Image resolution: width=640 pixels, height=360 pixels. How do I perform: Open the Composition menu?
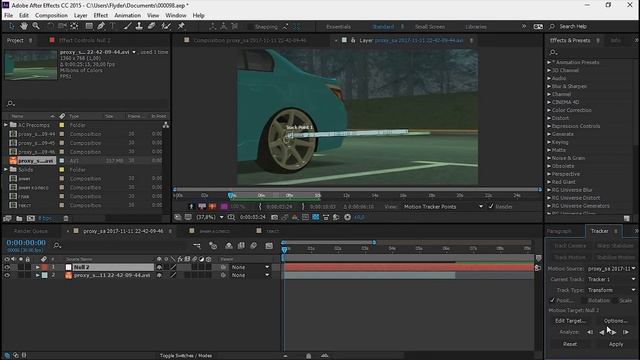click(x=51, y=16)
